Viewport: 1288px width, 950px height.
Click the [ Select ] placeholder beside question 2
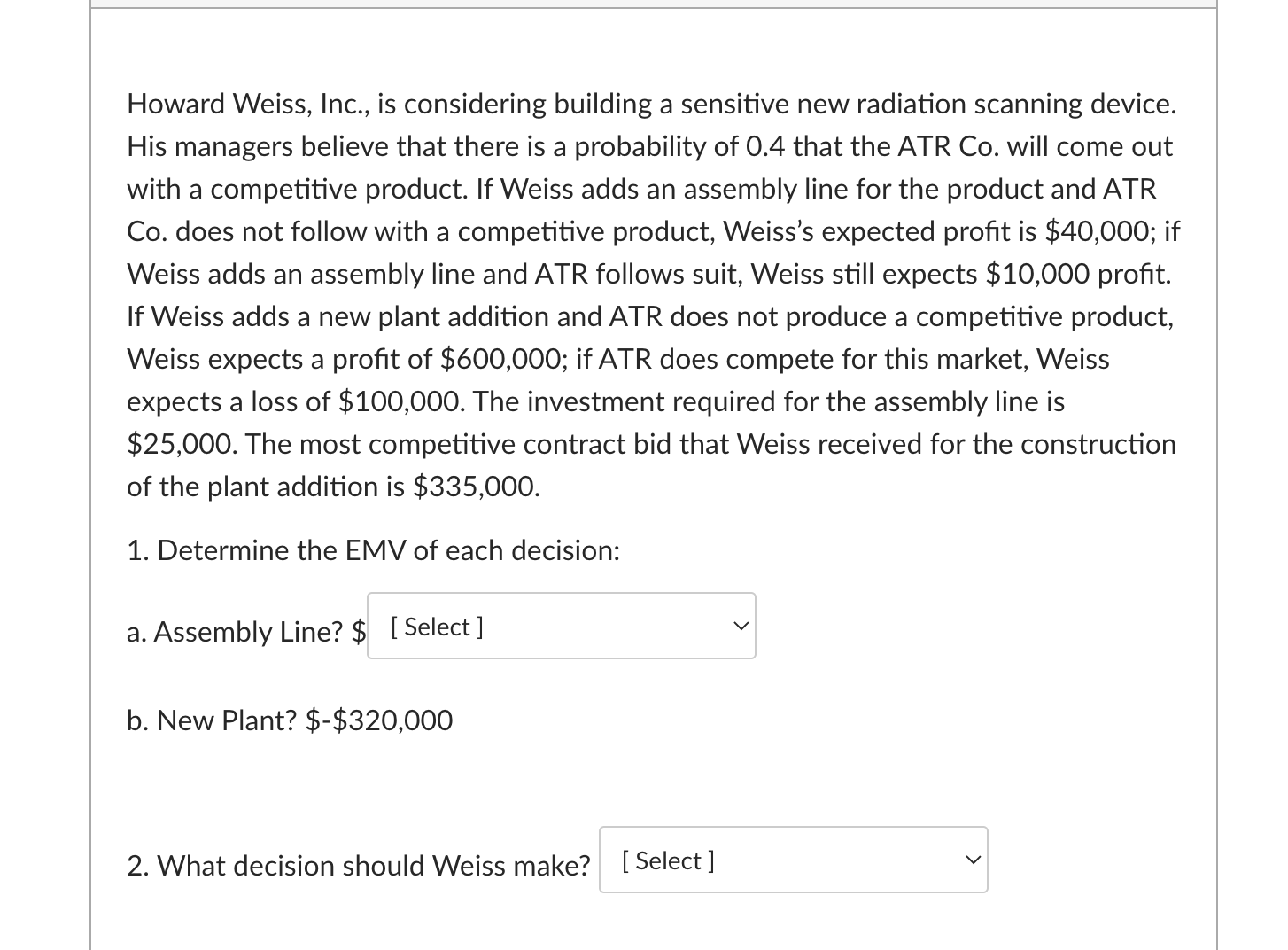[x=669, y=860]
